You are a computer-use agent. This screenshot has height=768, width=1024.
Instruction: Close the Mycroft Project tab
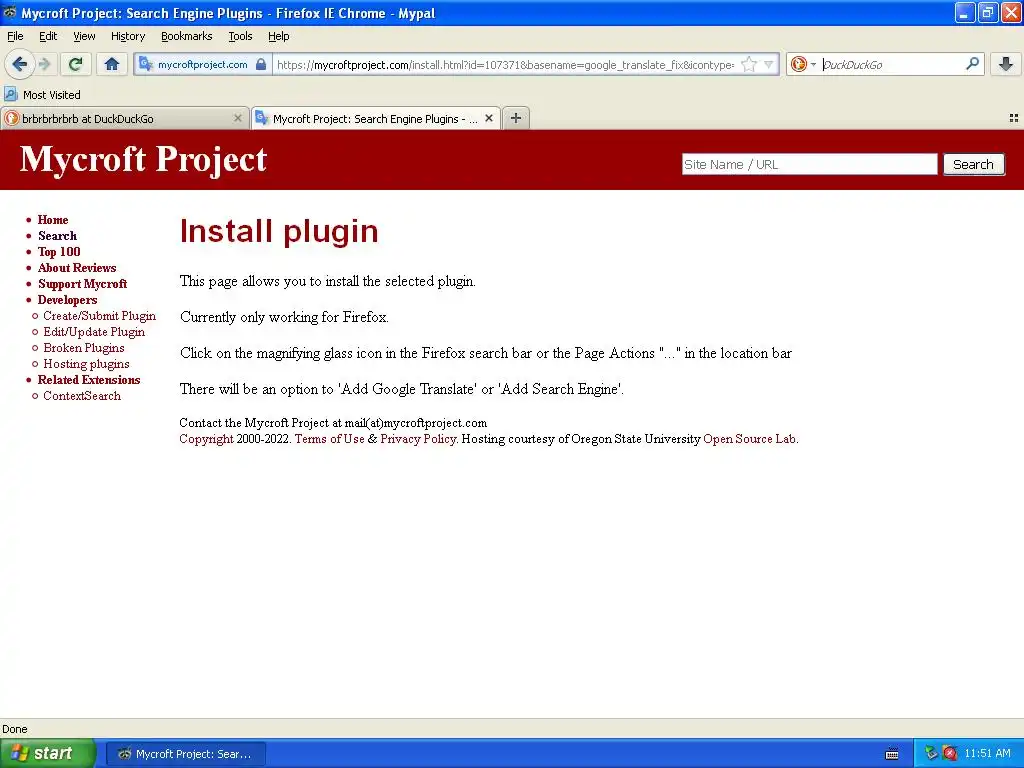pos(488,118)
